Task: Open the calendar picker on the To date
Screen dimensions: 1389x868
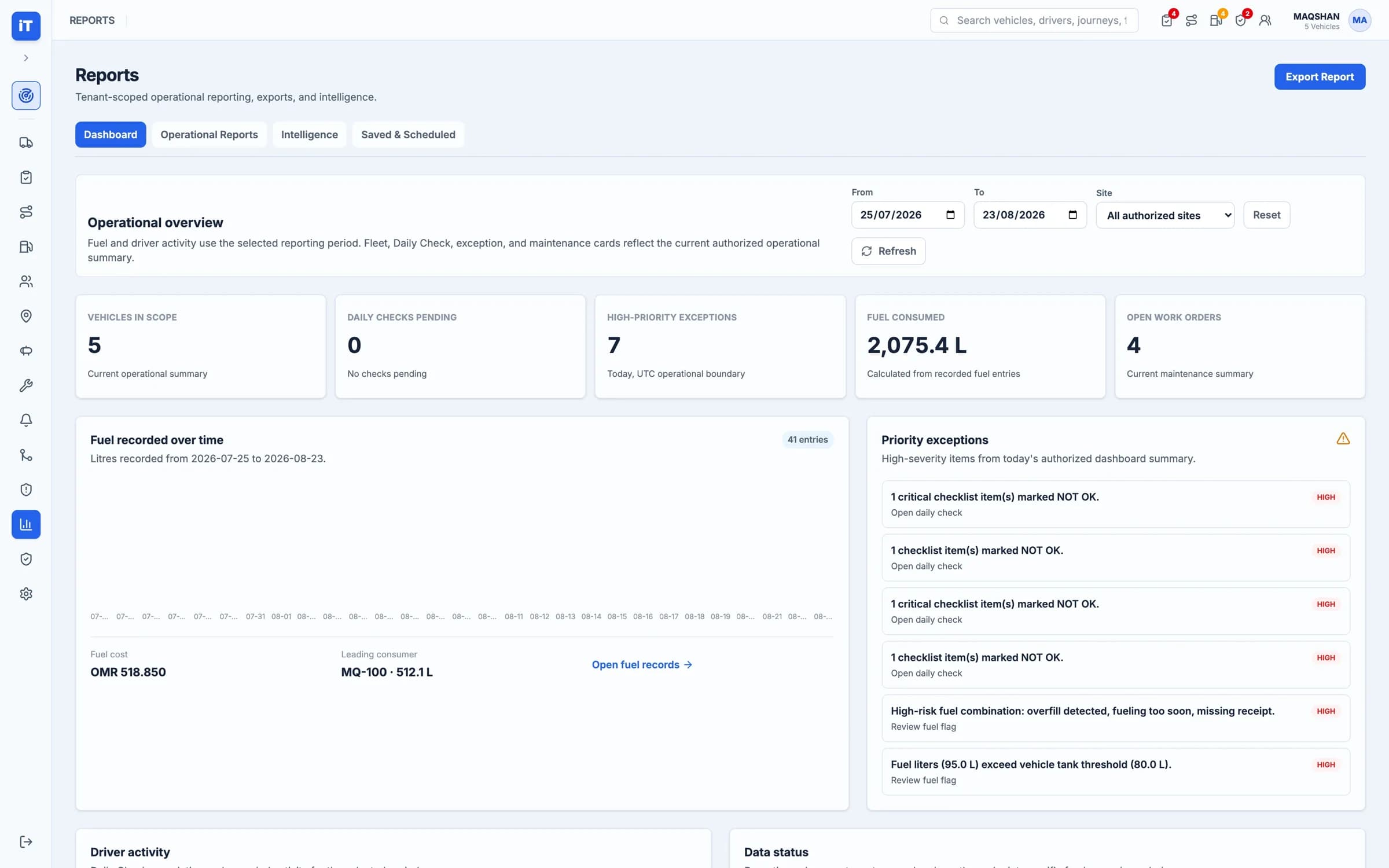Action: (1072, 215)
